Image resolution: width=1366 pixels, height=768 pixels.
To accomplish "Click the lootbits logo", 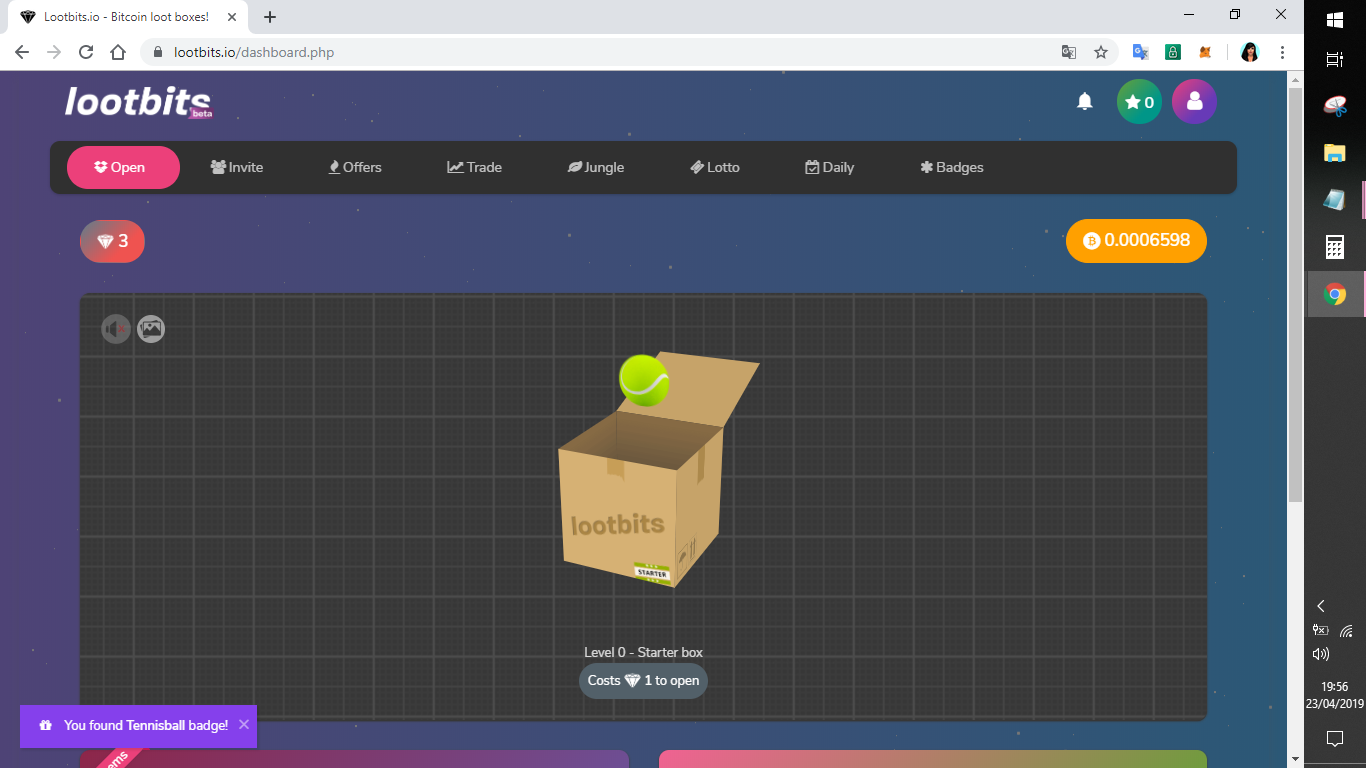I will coord(138,102).
